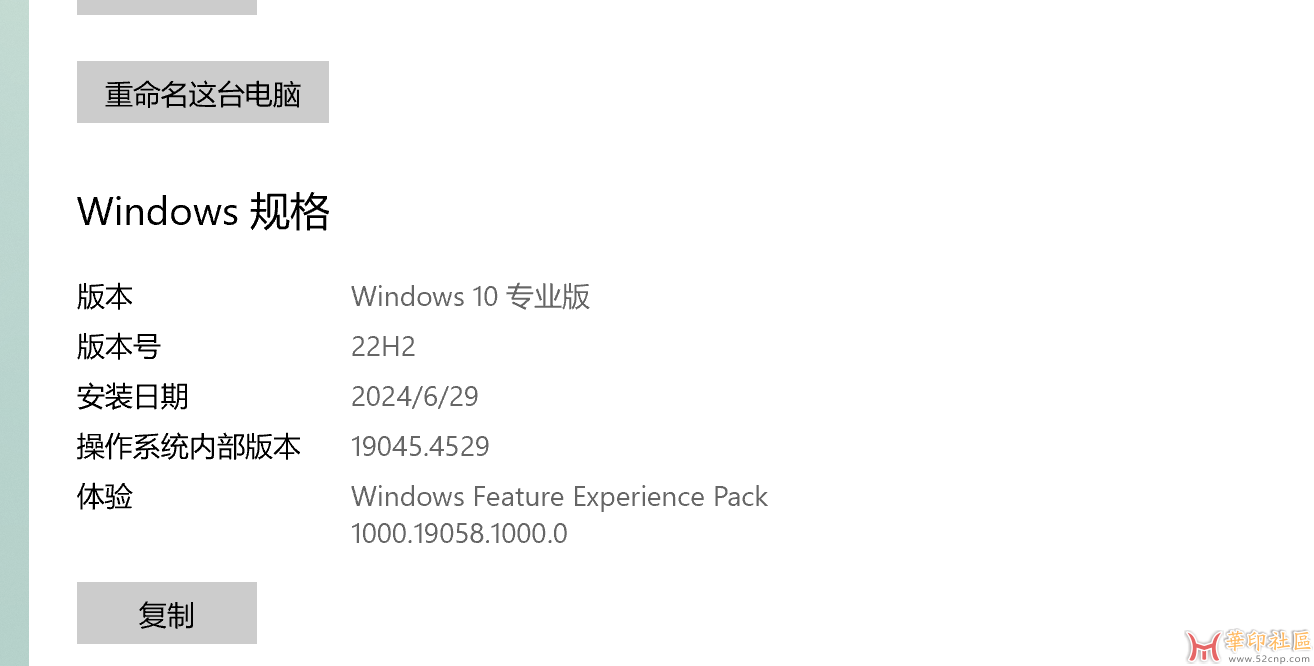Click the 复制 button under Windows specs
Viewport: 1314px width, 666px height.
pos(167,613)
